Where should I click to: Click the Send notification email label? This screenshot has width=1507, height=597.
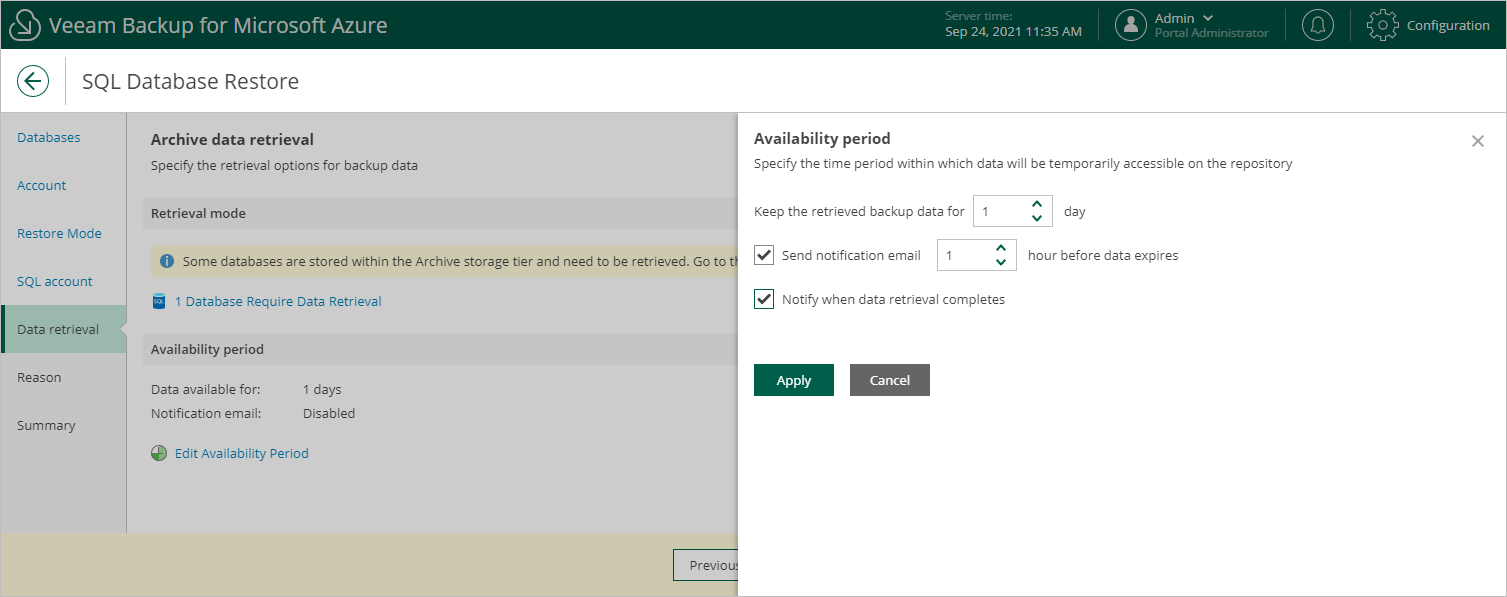[851, 255]
